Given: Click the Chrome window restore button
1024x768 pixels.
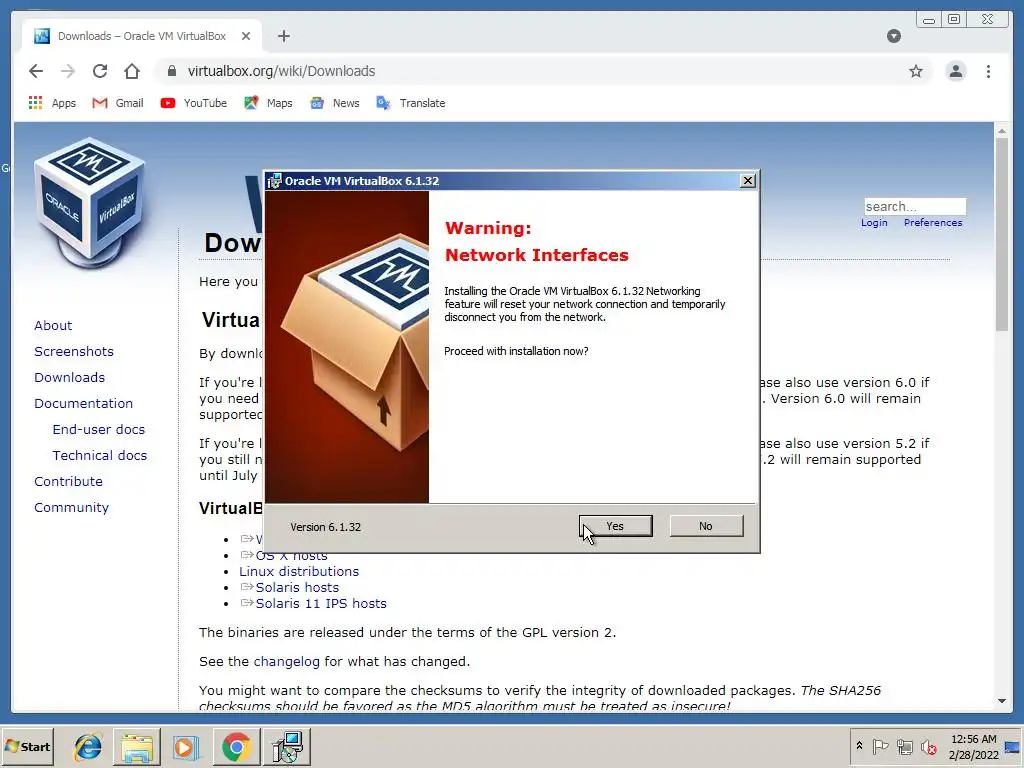Looking at the screenshot, I should 954,20.
